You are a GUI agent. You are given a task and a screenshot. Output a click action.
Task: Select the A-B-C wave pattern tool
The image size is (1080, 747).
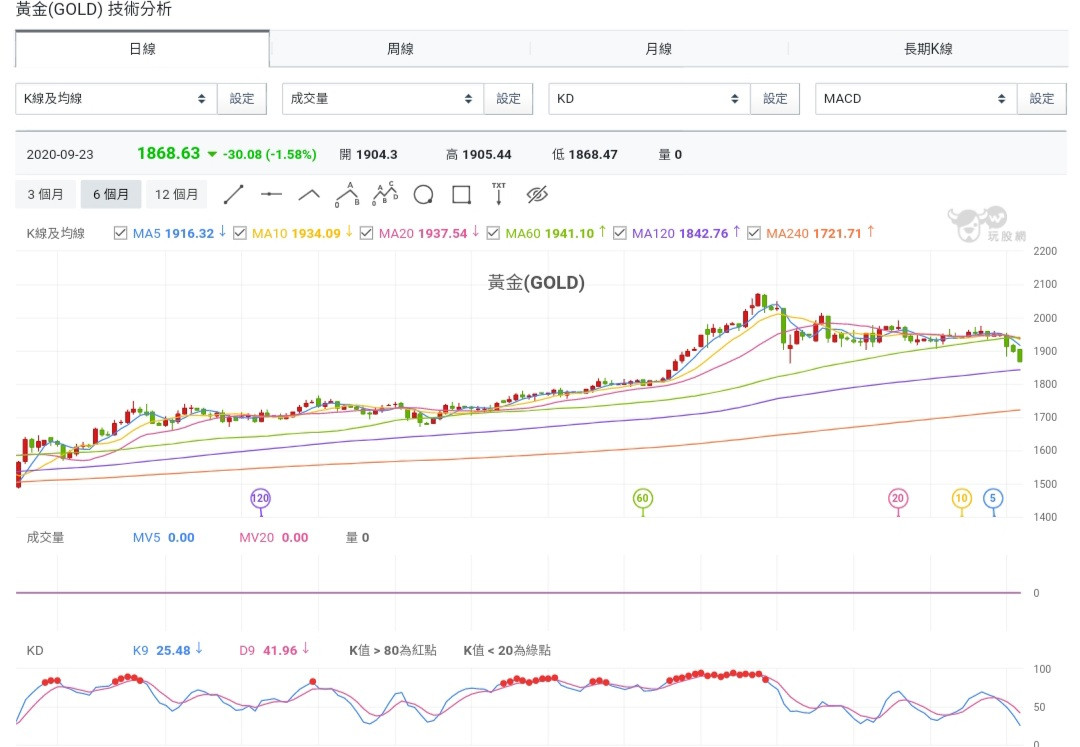pyautogui.click(x=385, y=193)
